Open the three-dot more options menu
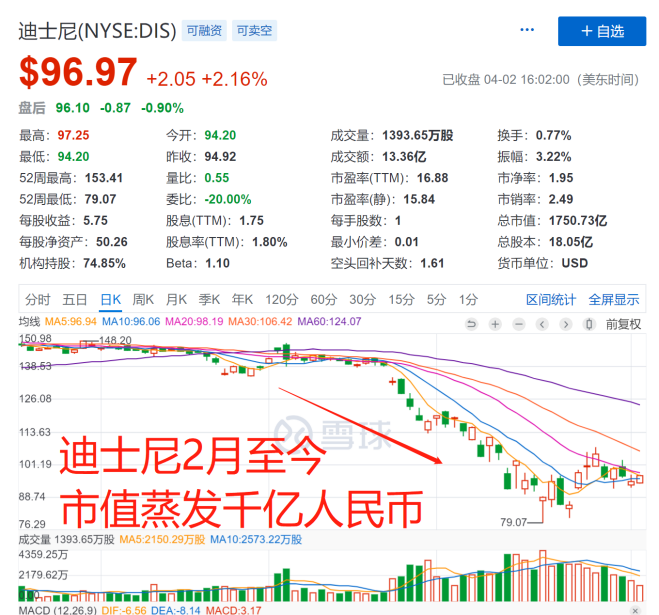 527,30
